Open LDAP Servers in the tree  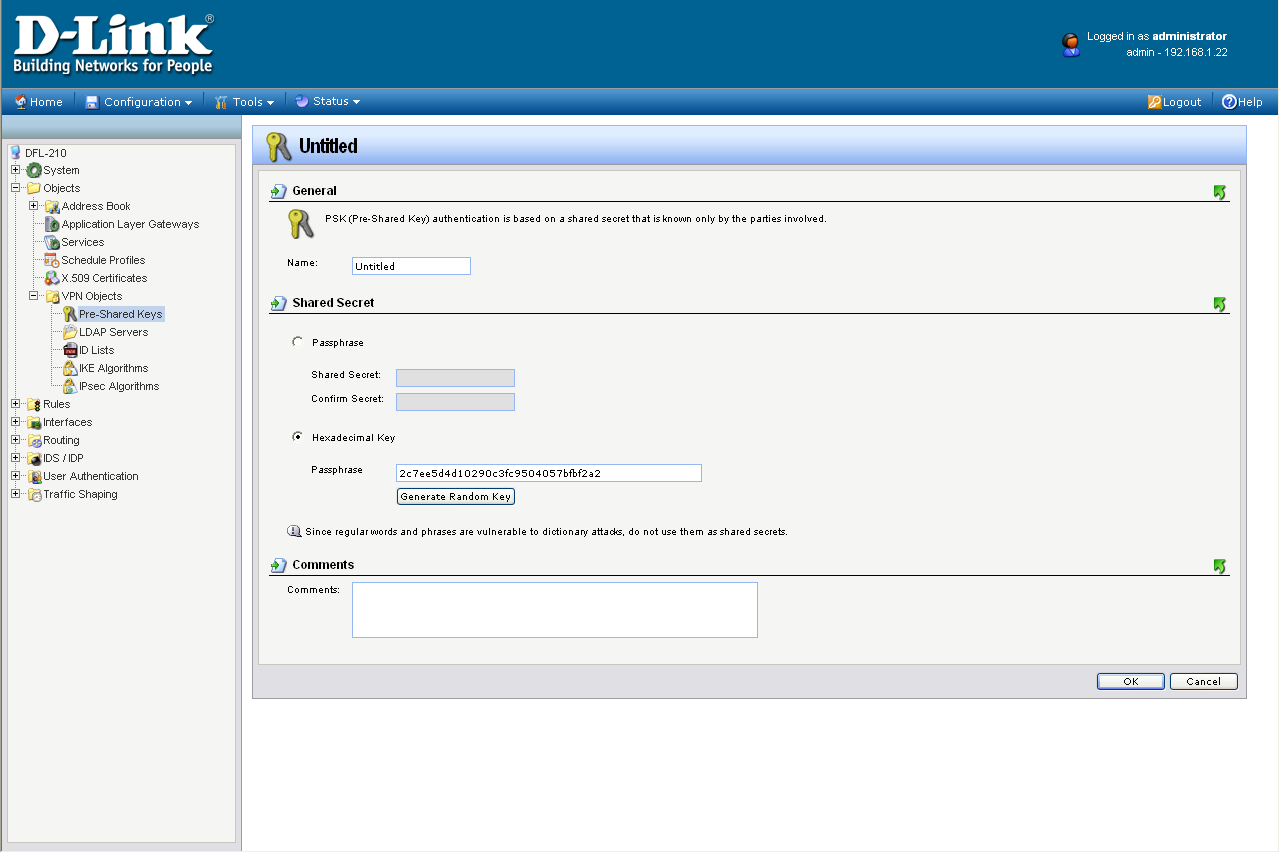click(x=114, y=332)
